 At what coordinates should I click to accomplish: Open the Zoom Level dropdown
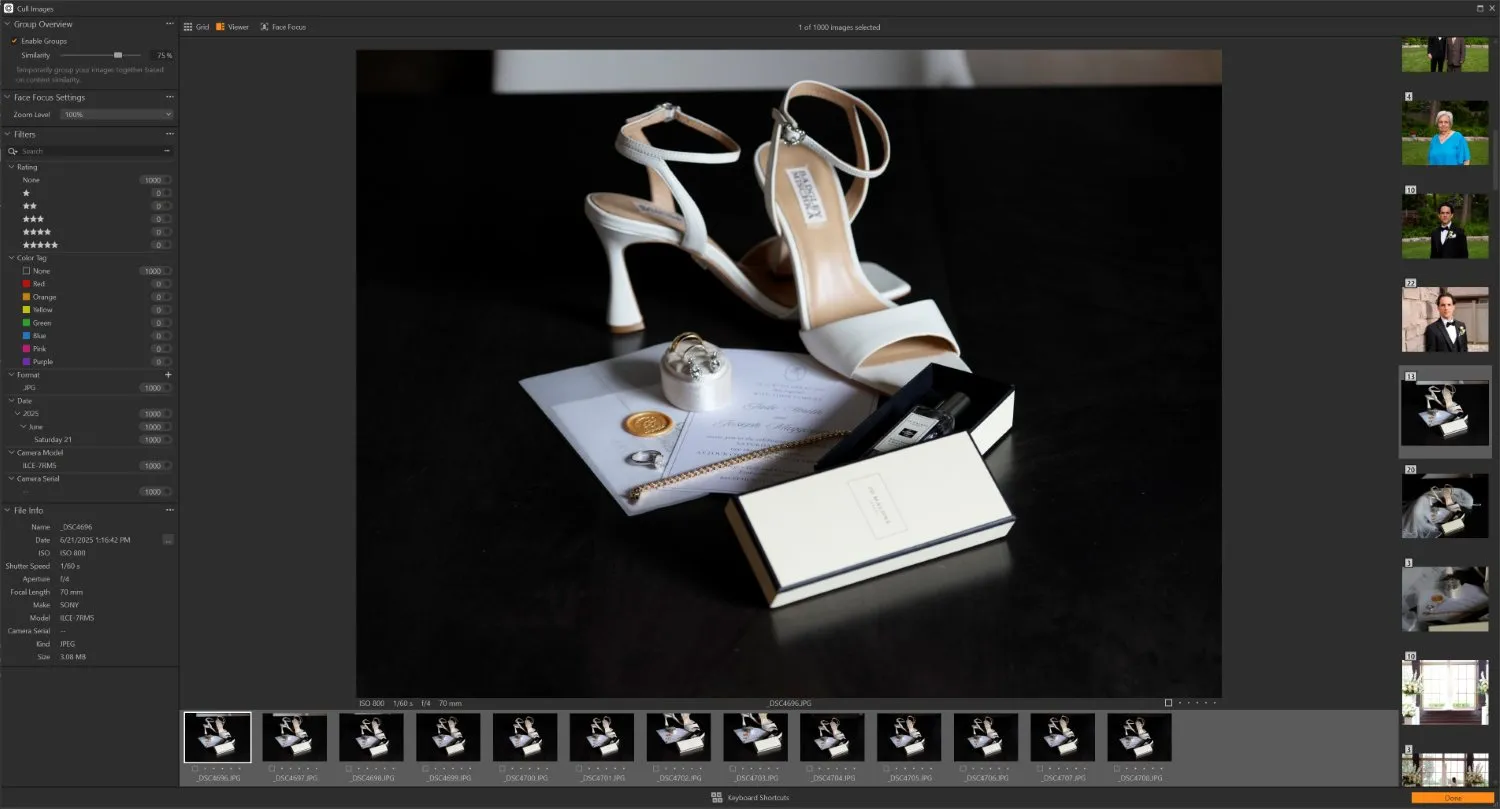116,114
